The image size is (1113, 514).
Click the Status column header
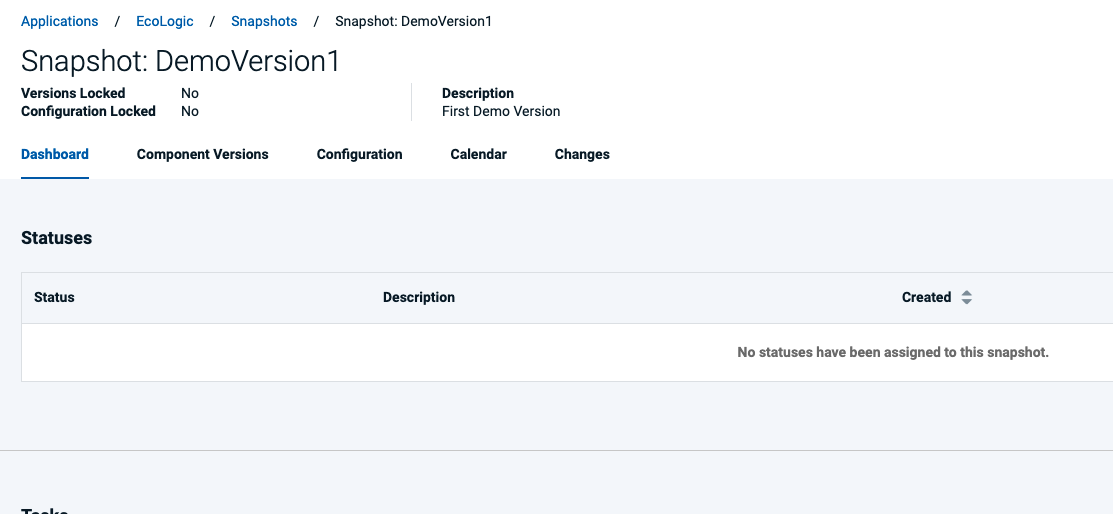tap(54, 297)
